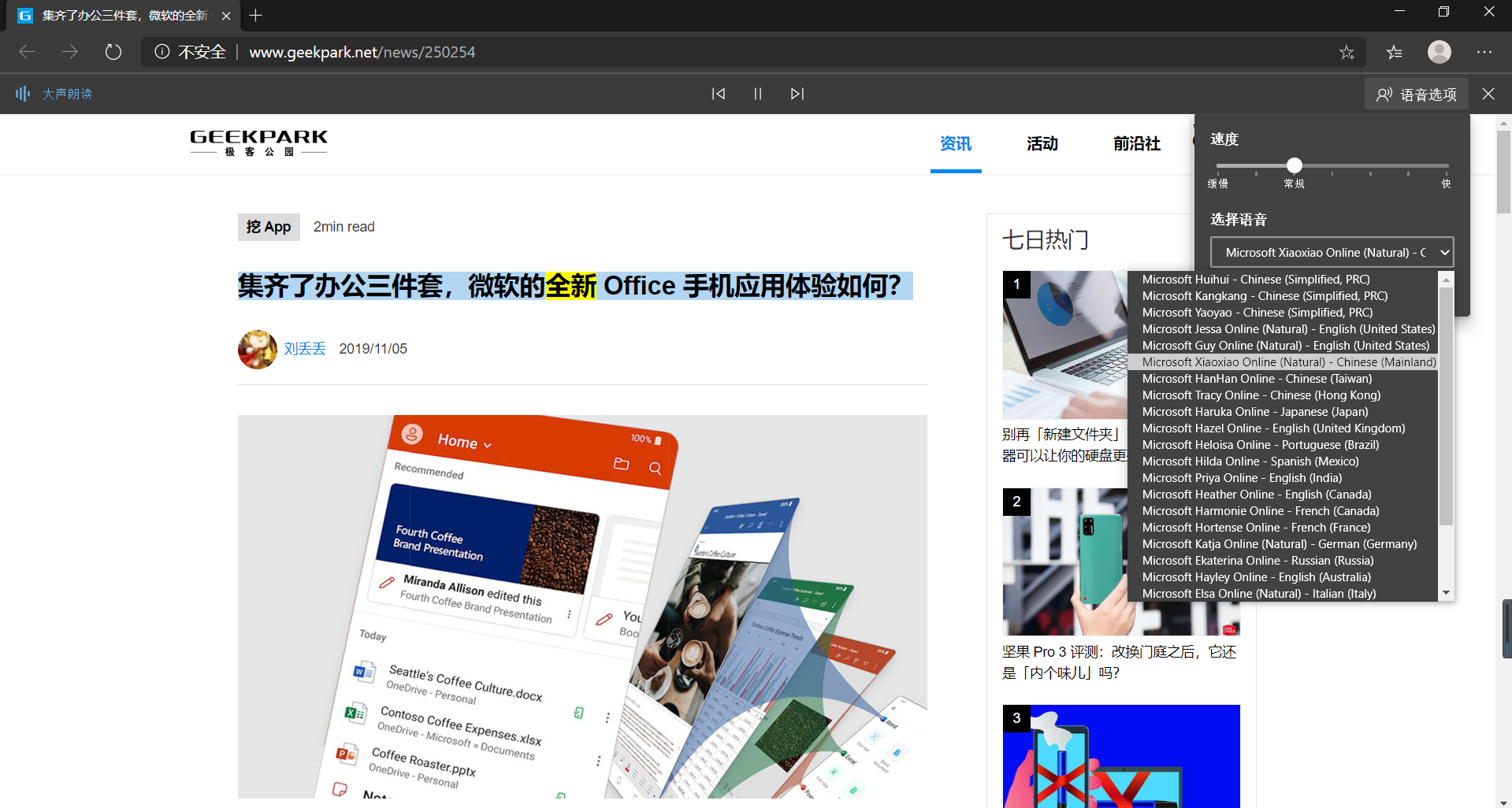Select Microsoft Katja Online German voice

(1283, 544)
